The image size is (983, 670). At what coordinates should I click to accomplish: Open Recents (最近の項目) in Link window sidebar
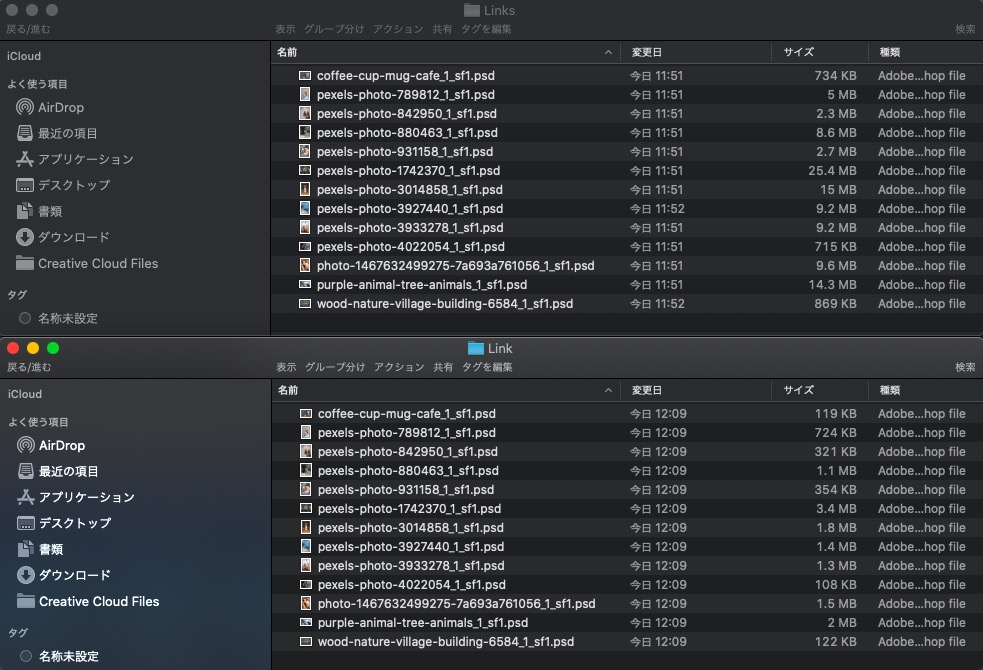coord(58,471)
